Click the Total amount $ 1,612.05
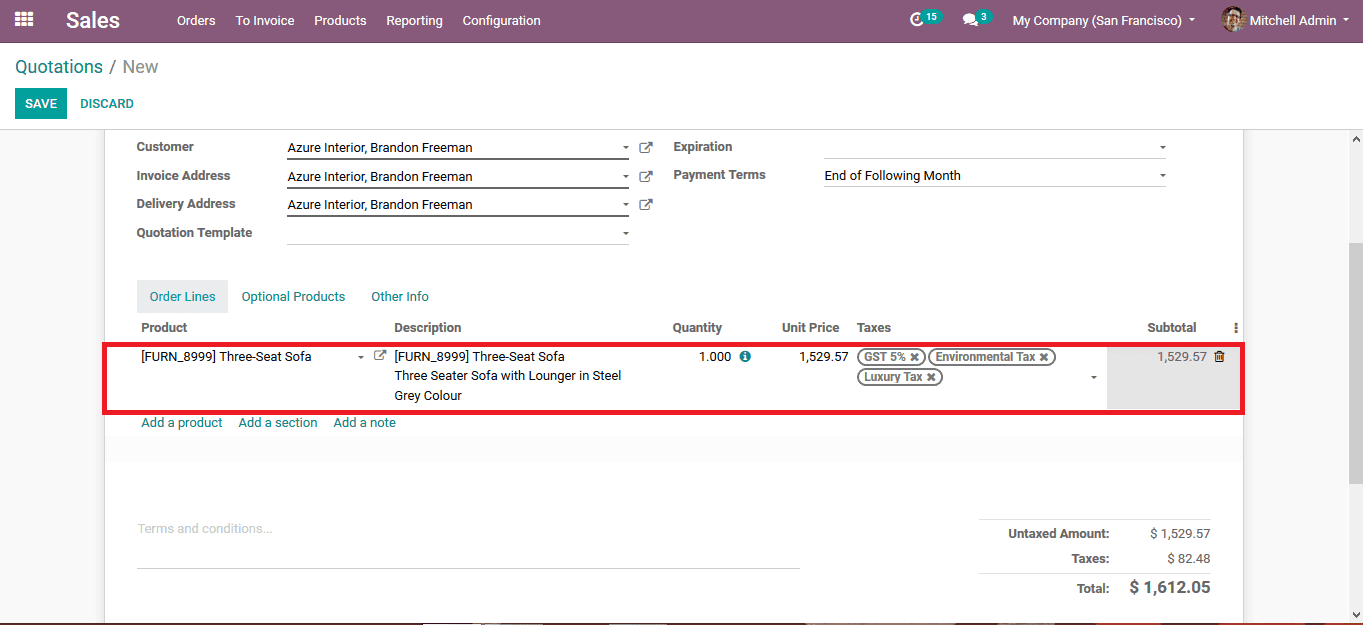This screenshot has width=1363, height=625. 1170,588
